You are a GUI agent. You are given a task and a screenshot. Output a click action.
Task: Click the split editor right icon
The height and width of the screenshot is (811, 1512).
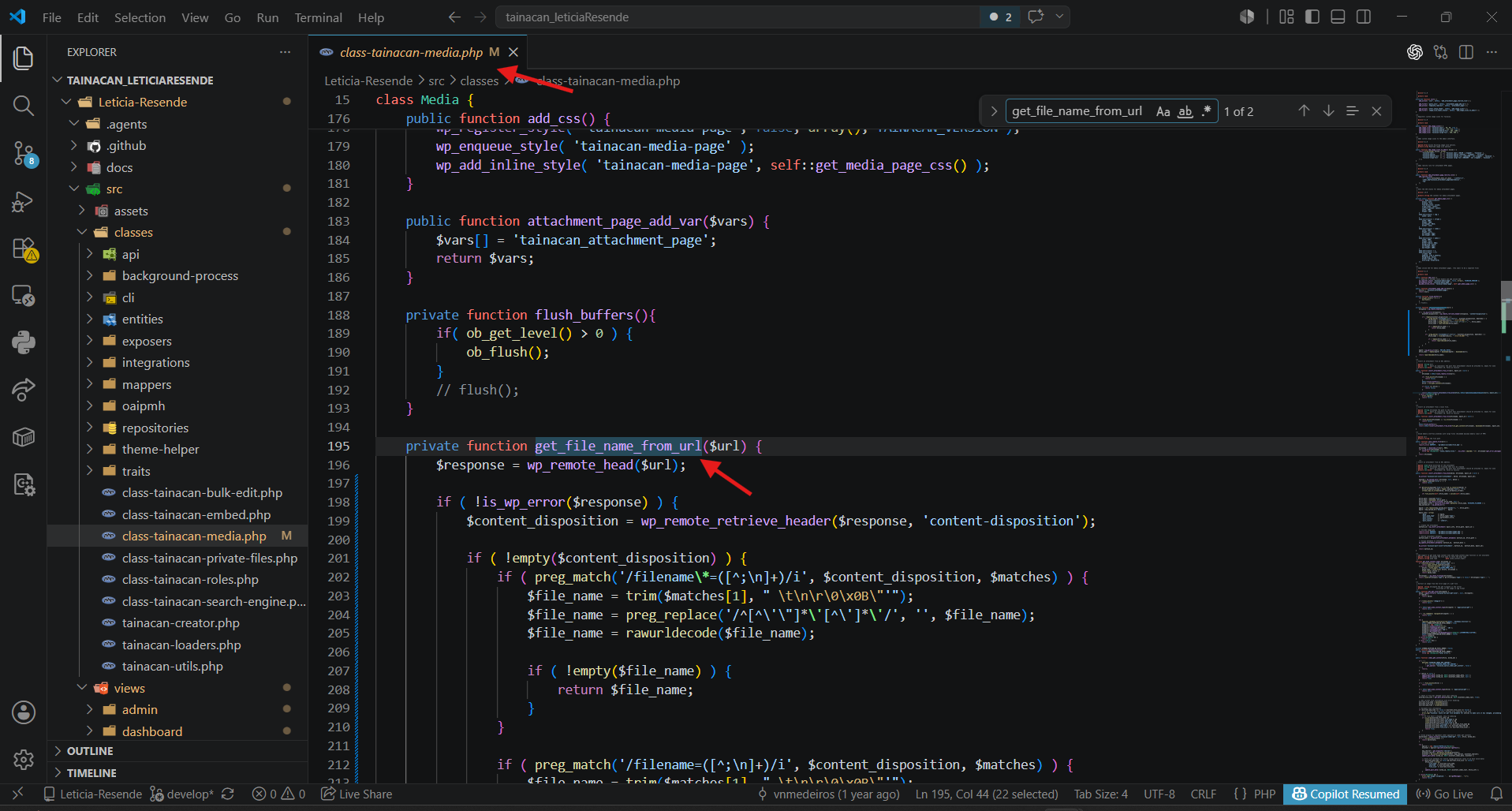1466,52
